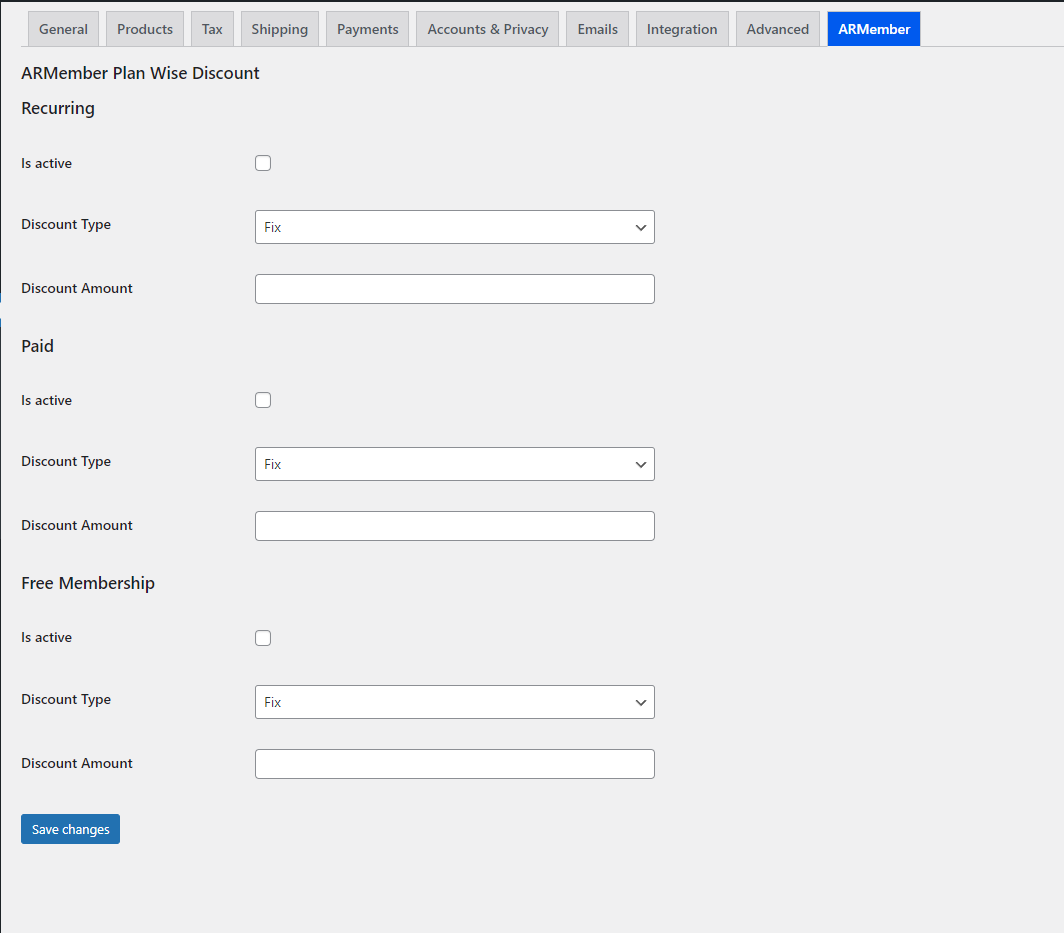This screenshot has height=933, width=1064.
Task: Select the ARMember tab
Action: point(874,29)
